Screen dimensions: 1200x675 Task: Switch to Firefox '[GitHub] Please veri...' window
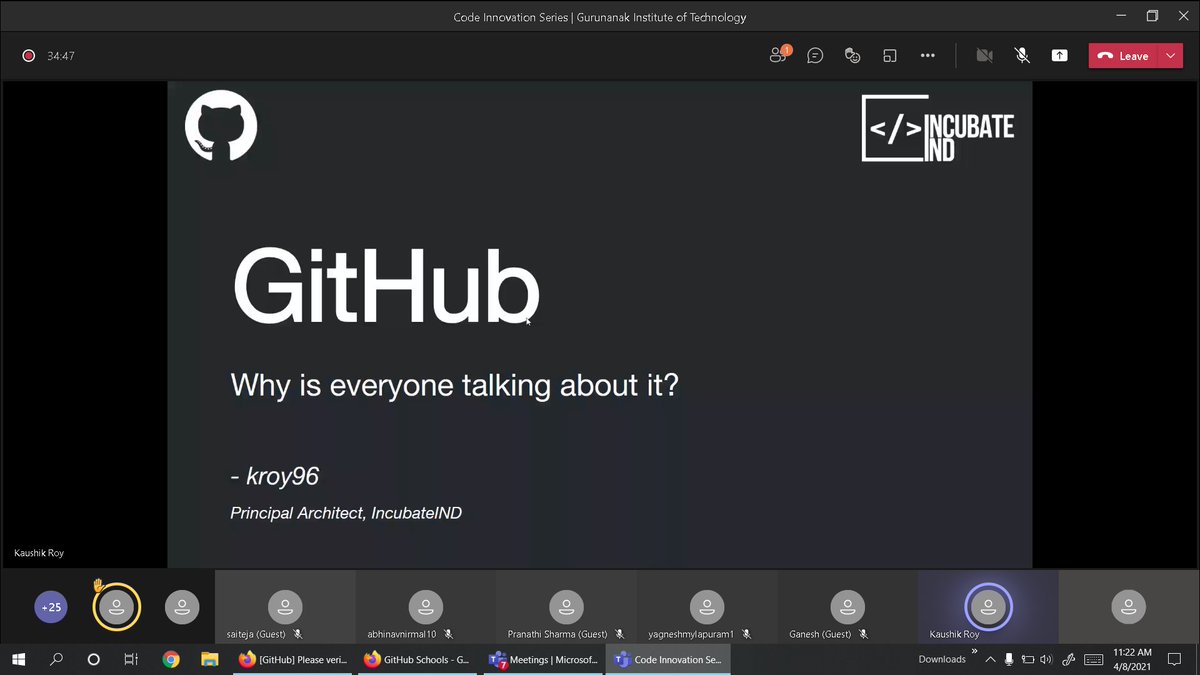point(294,659)
